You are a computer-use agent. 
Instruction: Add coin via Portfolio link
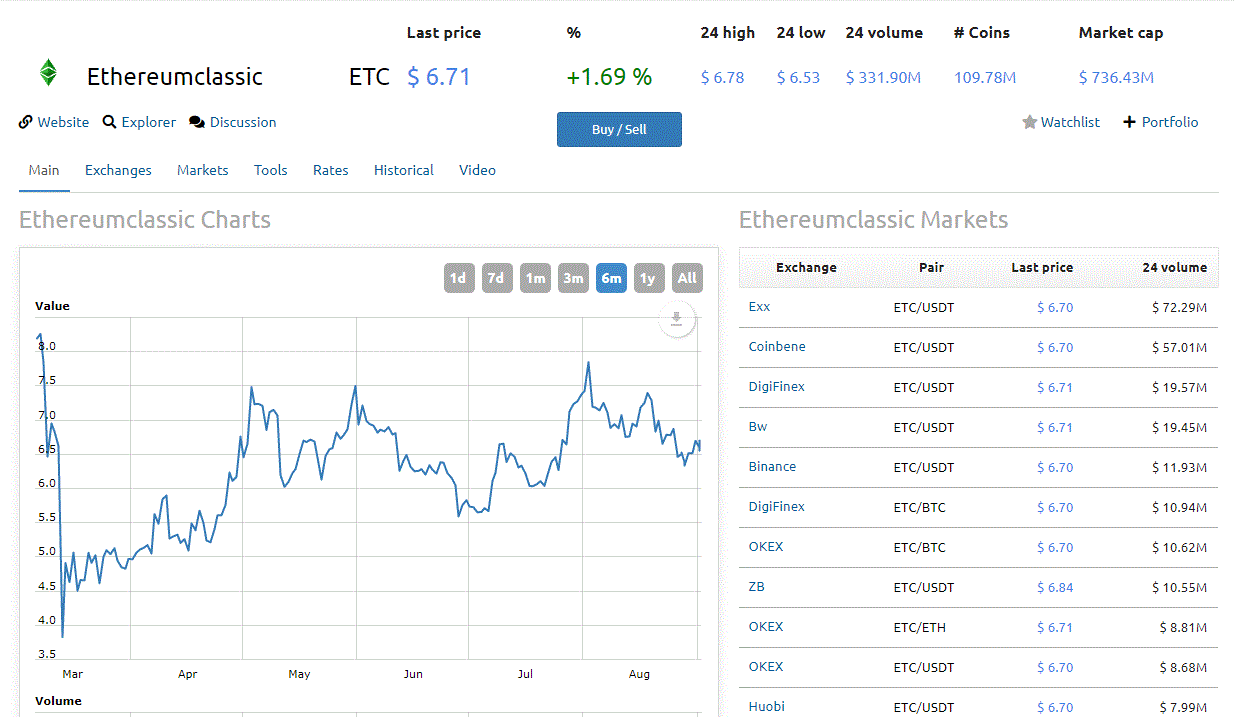[x=1170, y=122]
